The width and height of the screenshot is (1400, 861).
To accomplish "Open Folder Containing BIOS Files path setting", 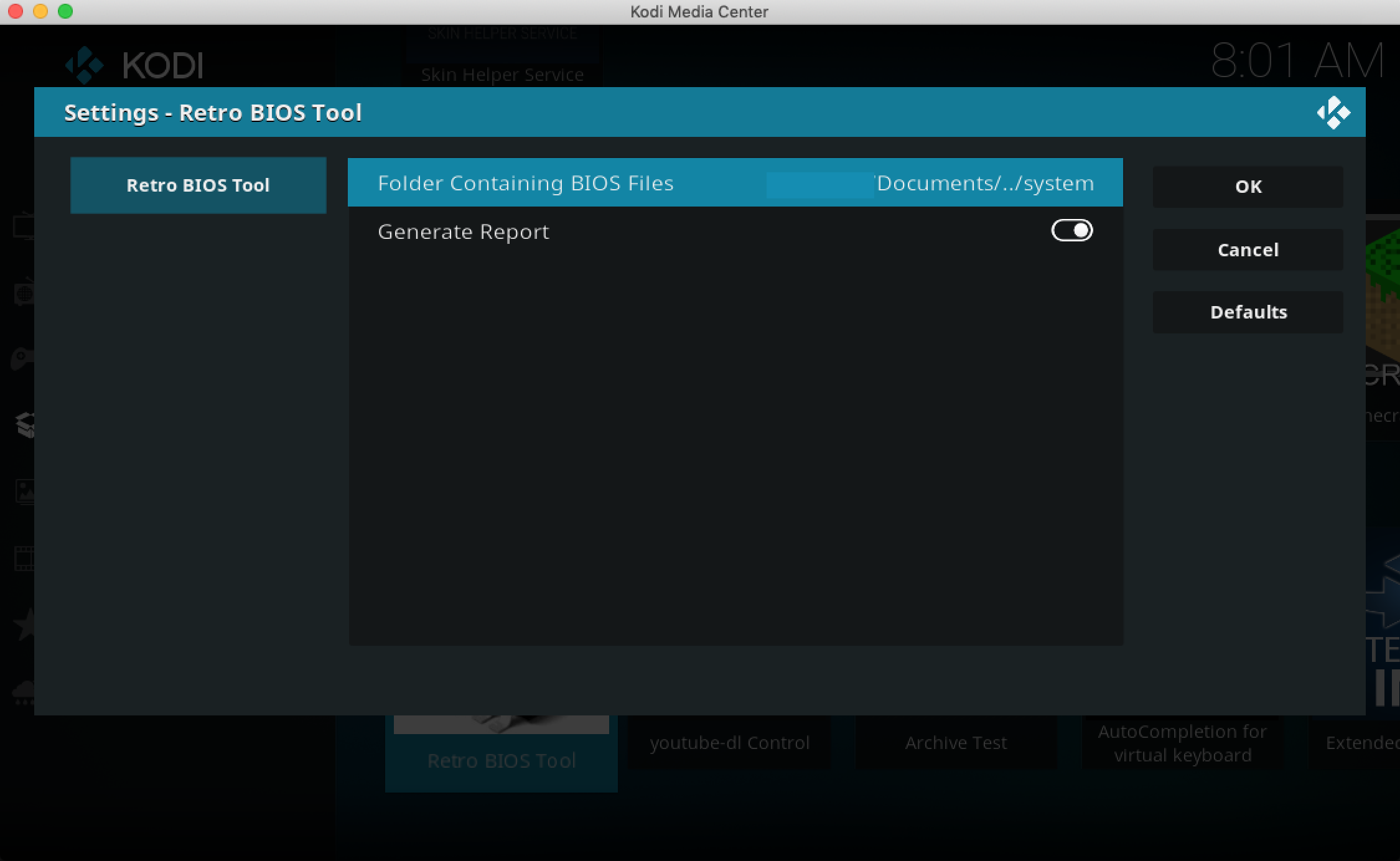I will (735, 183).
